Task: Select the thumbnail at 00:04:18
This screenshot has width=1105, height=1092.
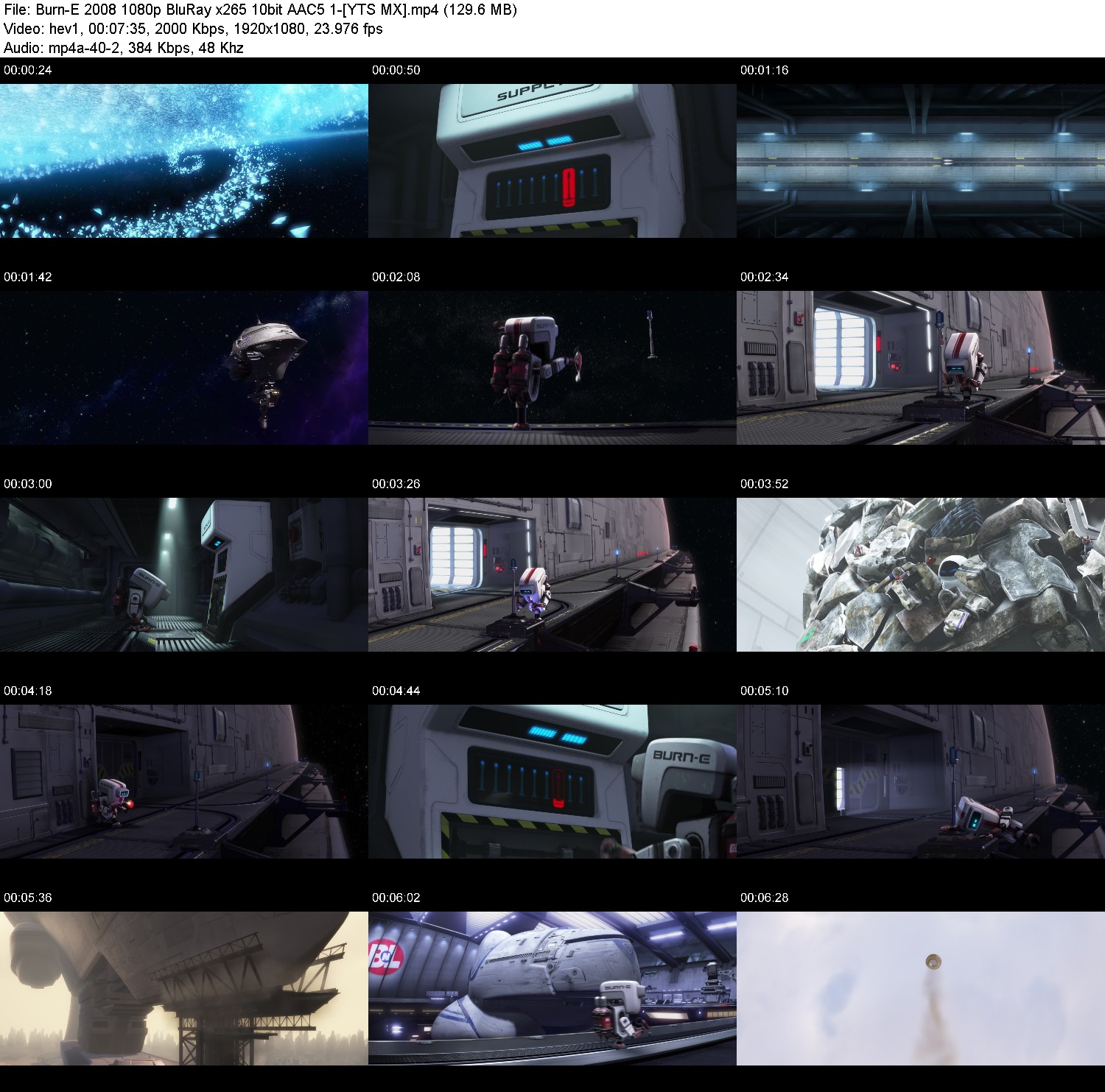Action: pyautogui.click(x=184, y=781)
